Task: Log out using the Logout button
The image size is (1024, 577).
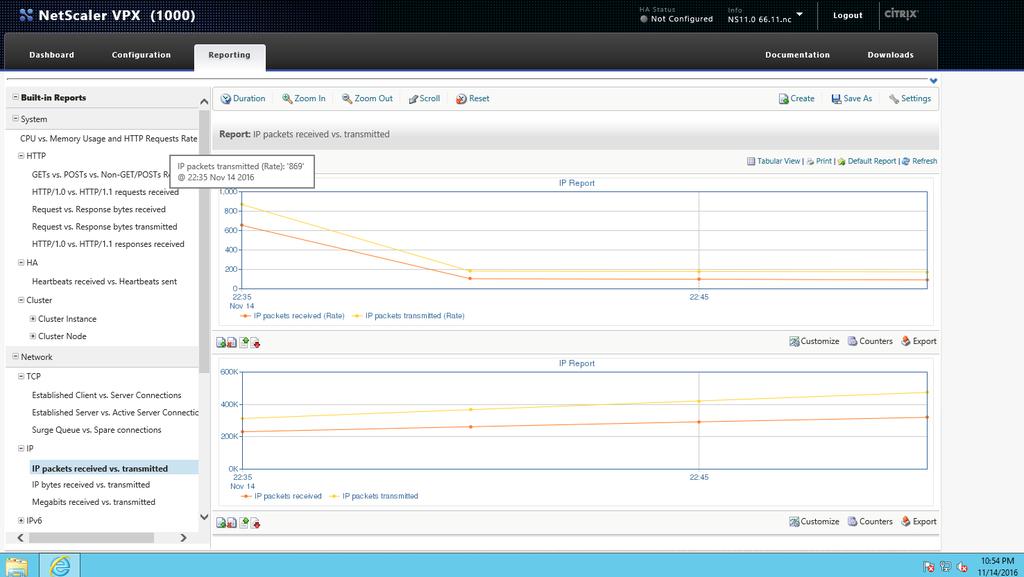Action: (x=848, y=15)
